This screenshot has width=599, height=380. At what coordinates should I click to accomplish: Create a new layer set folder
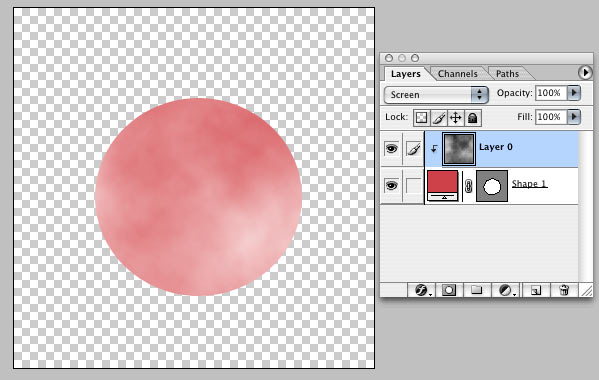[x=476, y=291]
